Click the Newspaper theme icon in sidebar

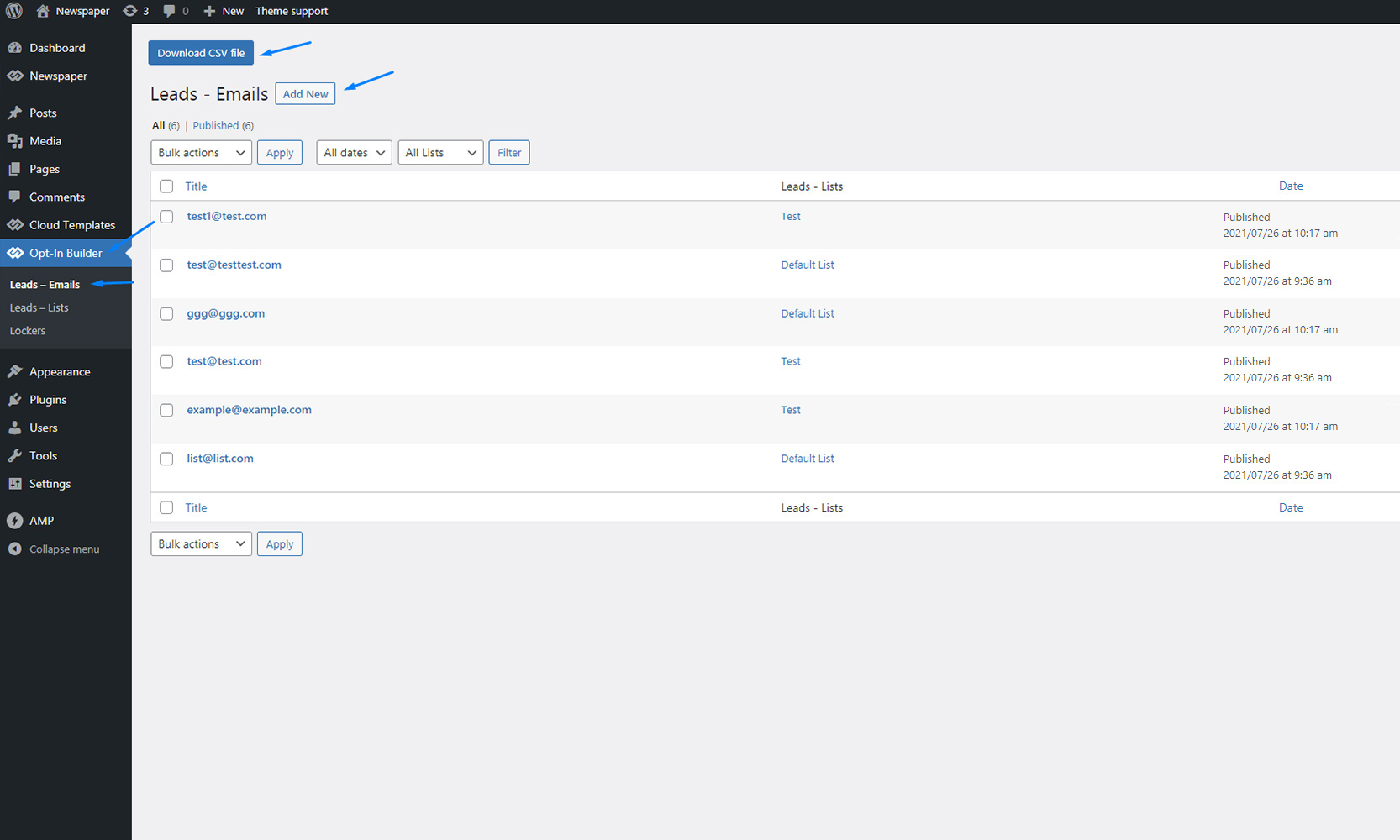(x=15, y=76)
